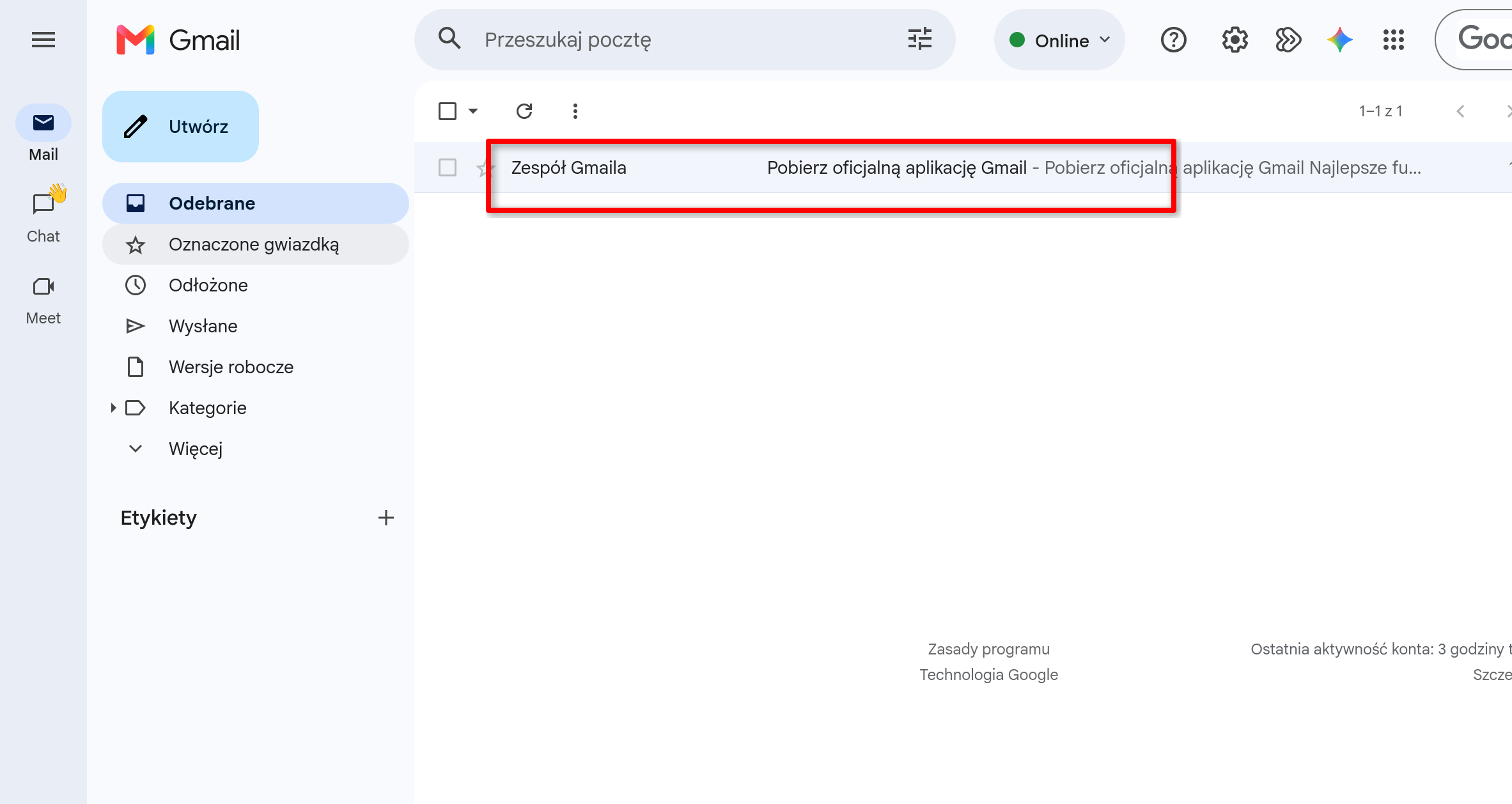The width and height of the screenshot is (1512, 804).
Task: Switch to the Meet camera icon
Action: pos(43,286)
